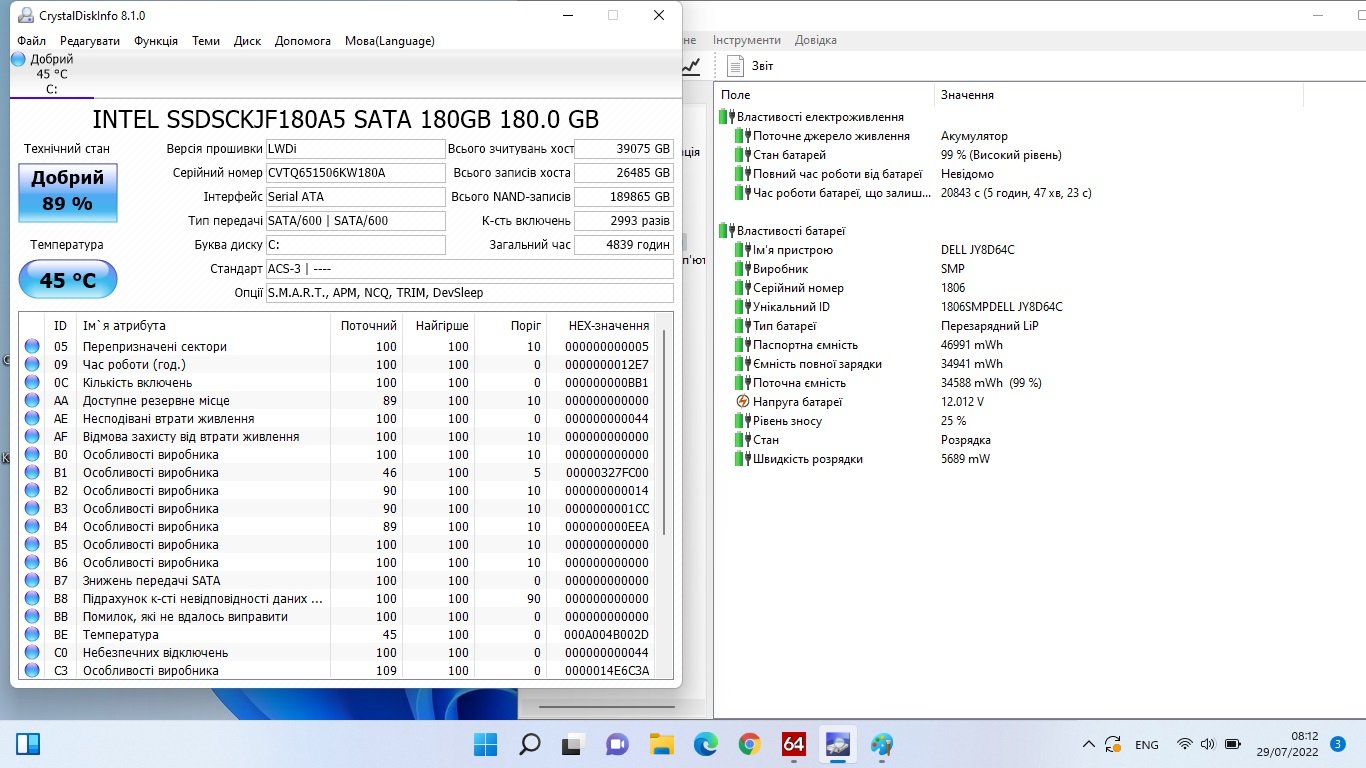Click the drive title INTEL SSDSCKJF180A5 SATA 180GB
The height and width of the screenshot is (768, 1366).
click(345, 119)
